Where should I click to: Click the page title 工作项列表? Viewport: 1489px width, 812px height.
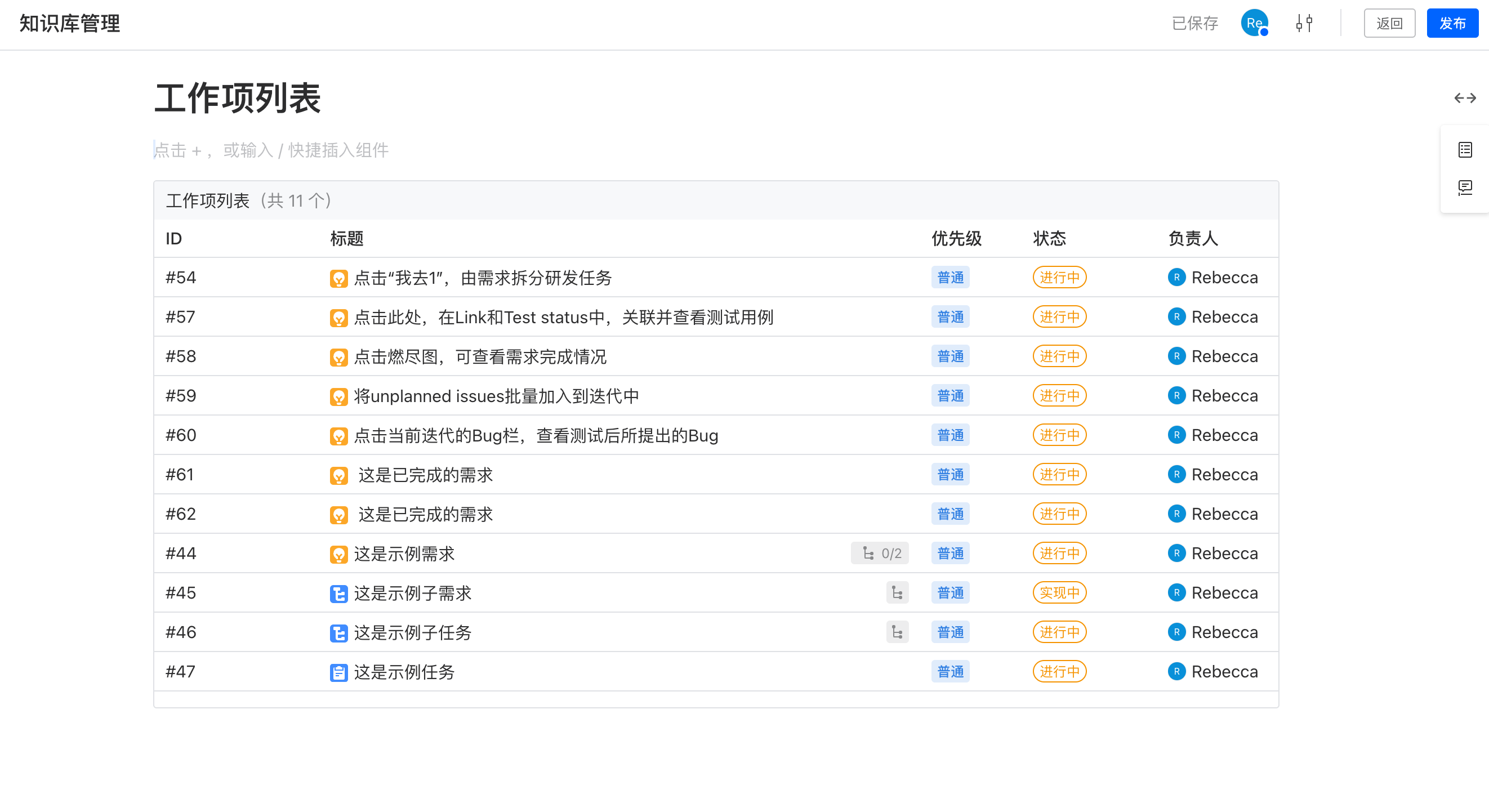point(238,98)
